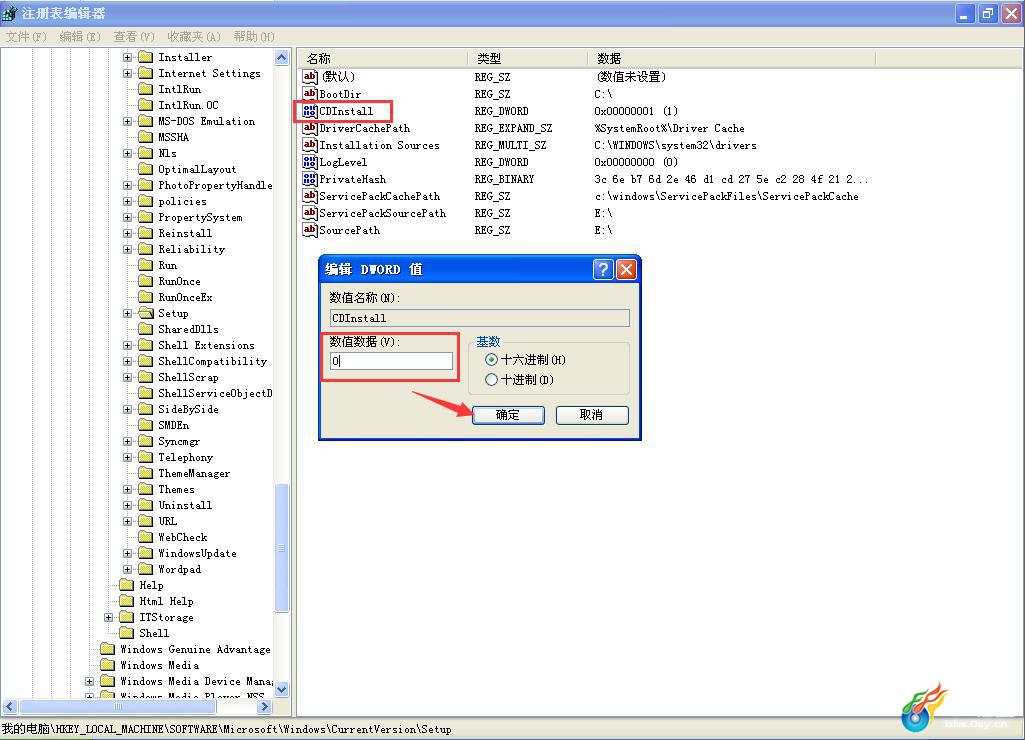
Task: Click the 数值名称 CDInstall name field
Action: (x=480, y=318)
